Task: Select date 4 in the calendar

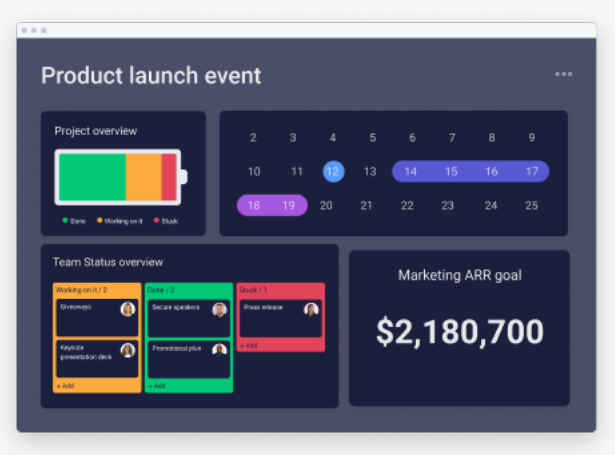Action: pos(333,138)
